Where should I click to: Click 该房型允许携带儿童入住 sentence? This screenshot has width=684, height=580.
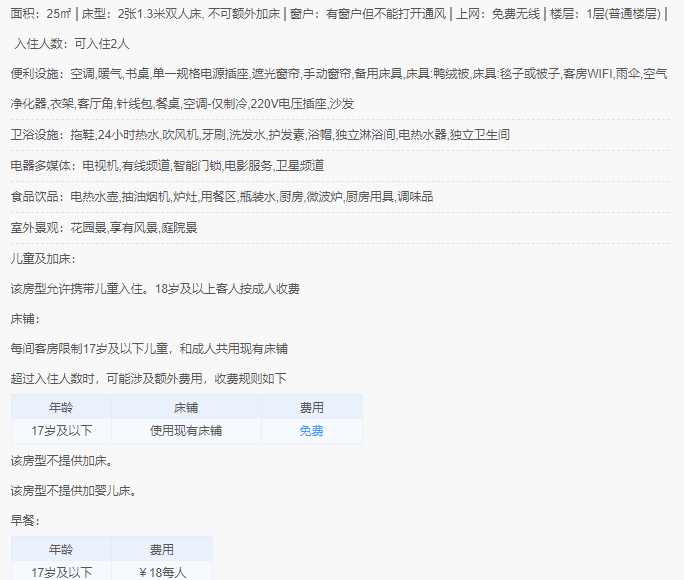click(x=155, y=289)
